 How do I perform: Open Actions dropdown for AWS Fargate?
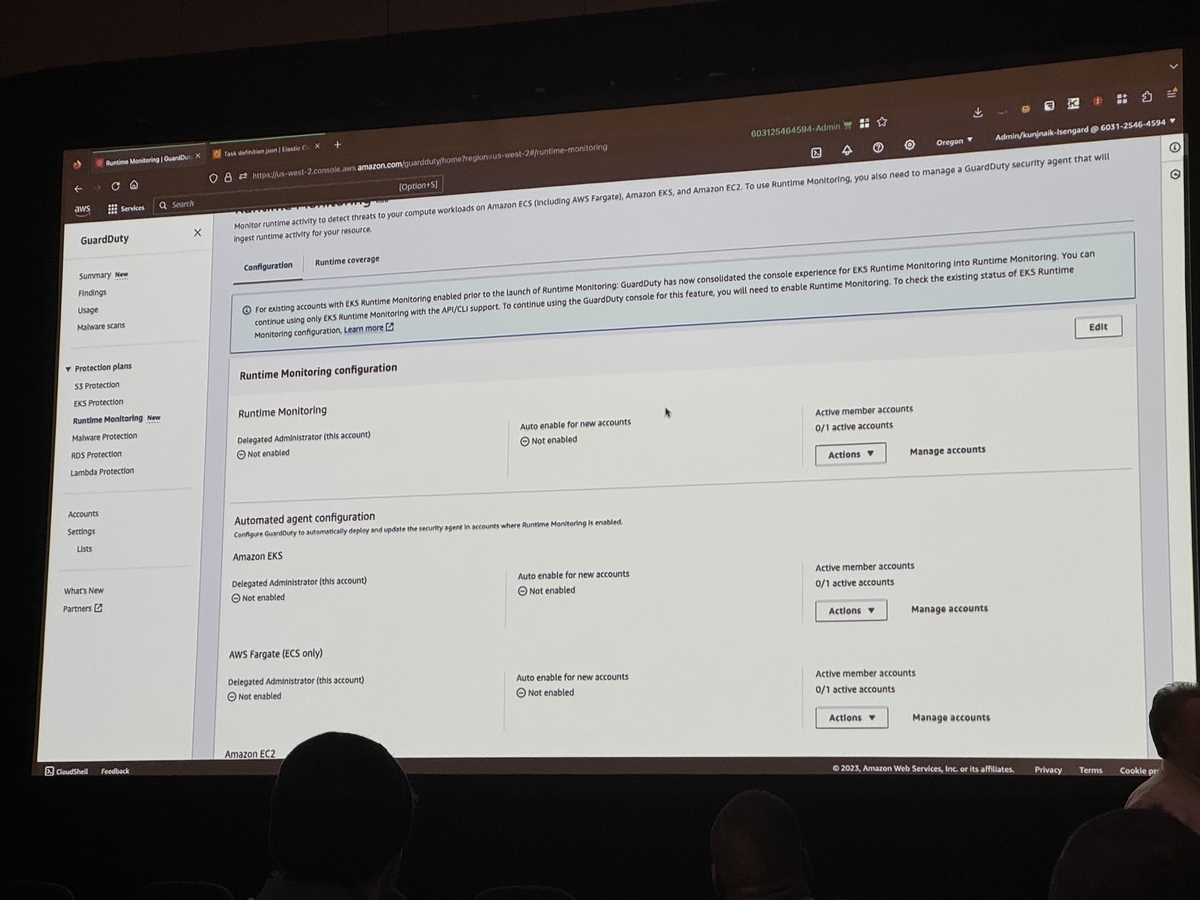[x=851, y=718]
